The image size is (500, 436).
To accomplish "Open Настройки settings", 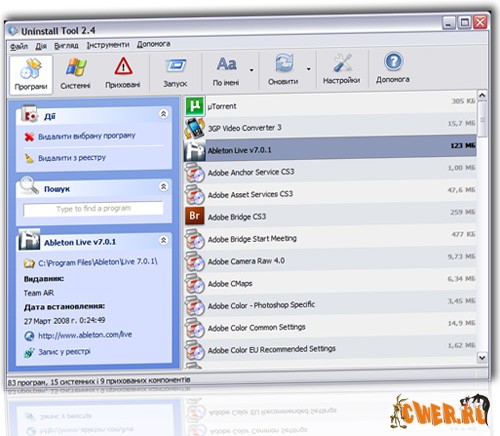I will [x=342, y=69].
